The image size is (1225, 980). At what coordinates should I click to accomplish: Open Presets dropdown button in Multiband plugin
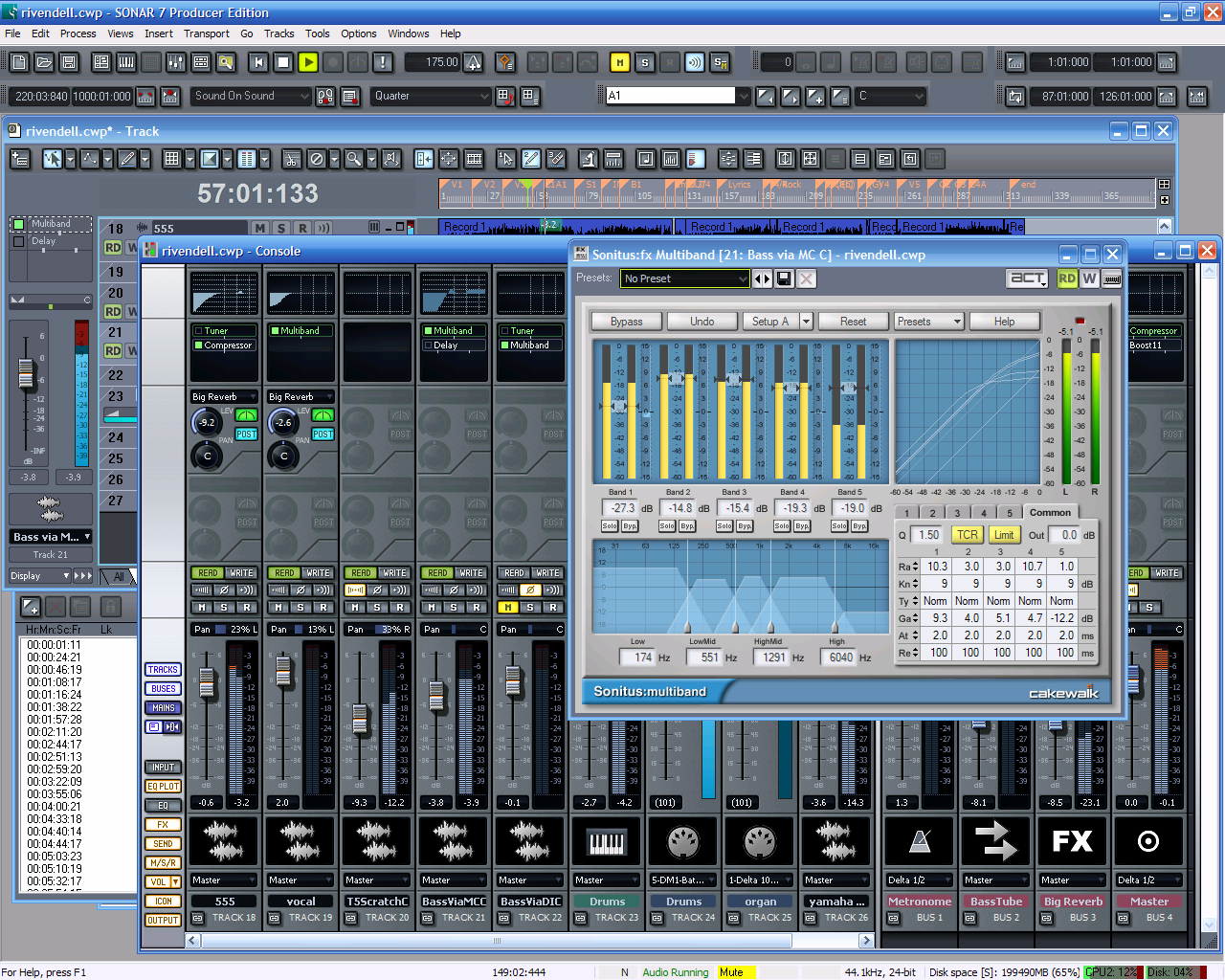pos(928,322)
